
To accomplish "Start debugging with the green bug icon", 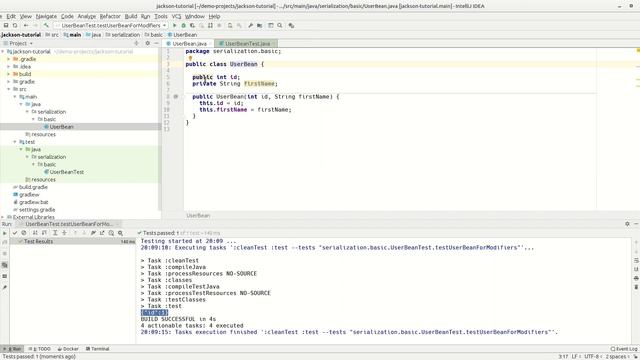I will point(183,25).
